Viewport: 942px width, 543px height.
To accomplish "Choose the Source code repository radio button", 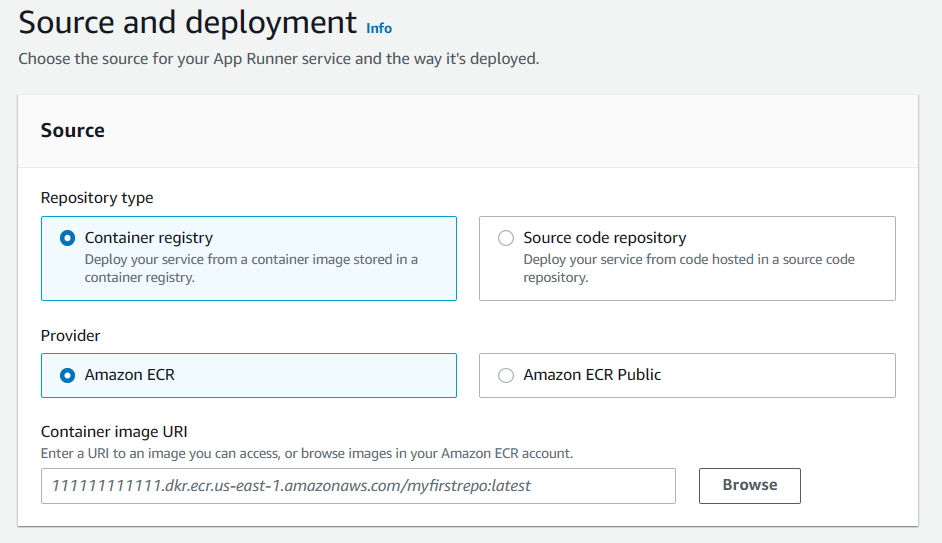I will point(506,238).
